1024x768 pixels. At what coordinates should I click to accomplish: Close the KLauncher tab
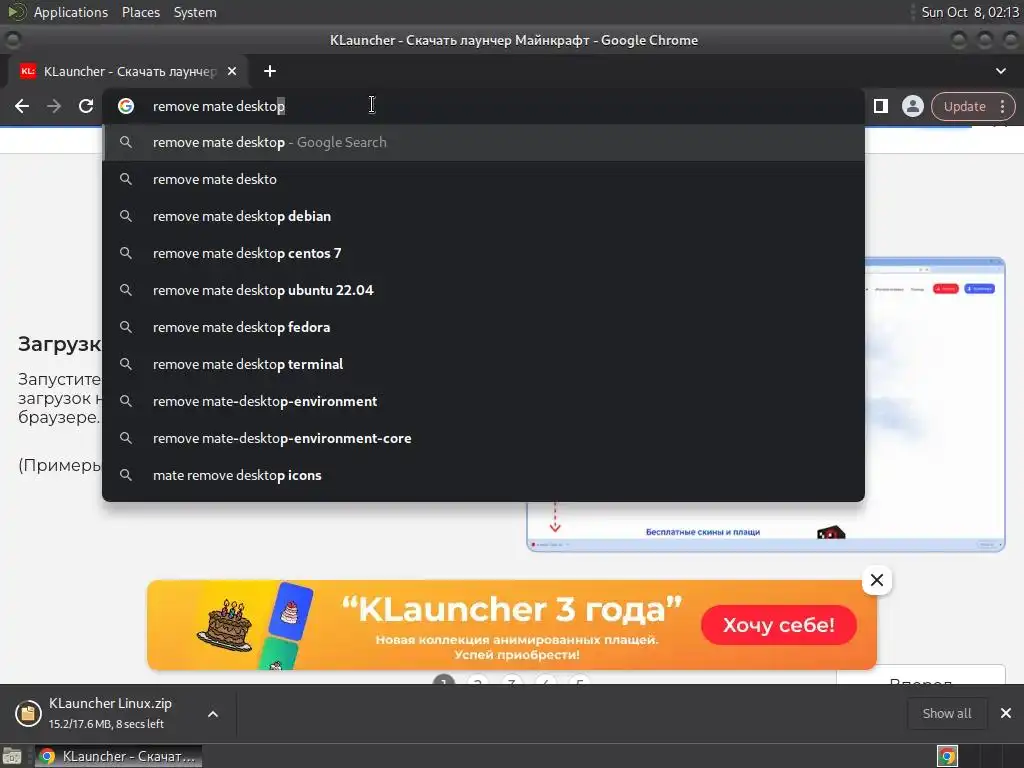(x=232, y=71)
